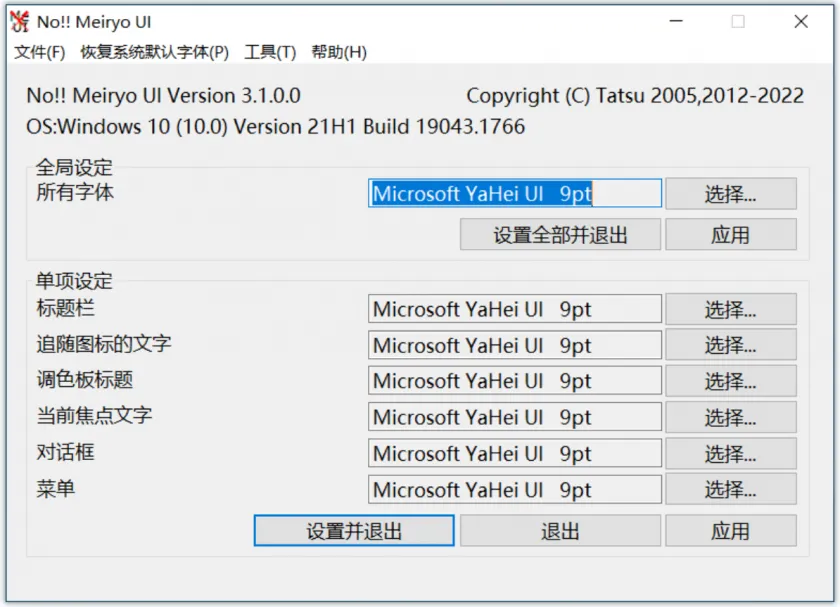Viewport: 840px width, 607px height.
Task: Click the 当前焦点文字 font field
Action: coord(515,417)
